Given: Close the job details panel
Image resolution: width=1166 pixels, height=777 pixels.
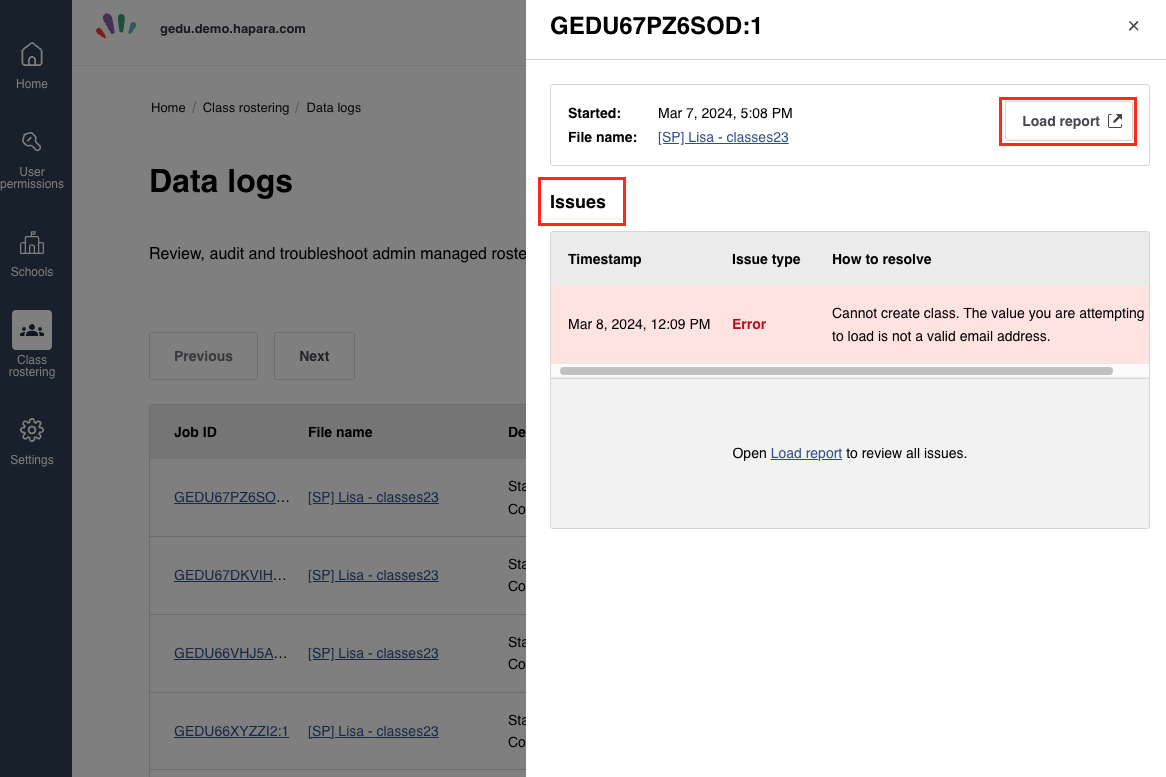Looking at the screenshot, I should point(1133,26).
